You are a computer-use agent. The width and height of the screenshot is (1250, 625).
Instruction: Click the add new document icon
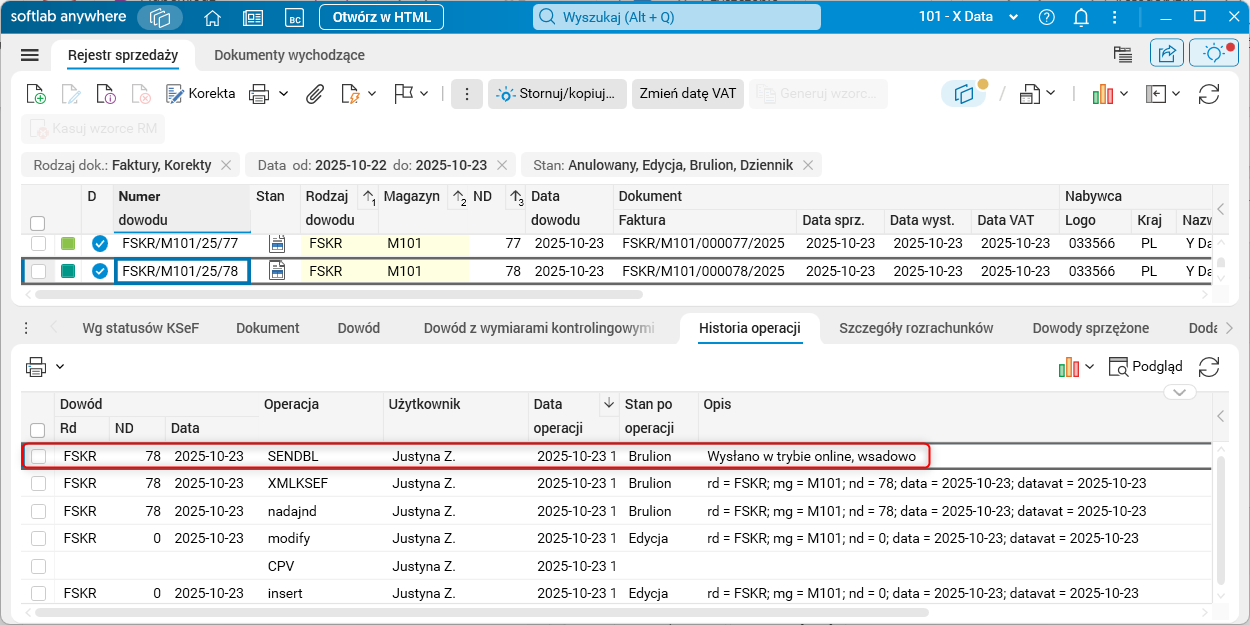pyautogui.click(x=35, y=94)
